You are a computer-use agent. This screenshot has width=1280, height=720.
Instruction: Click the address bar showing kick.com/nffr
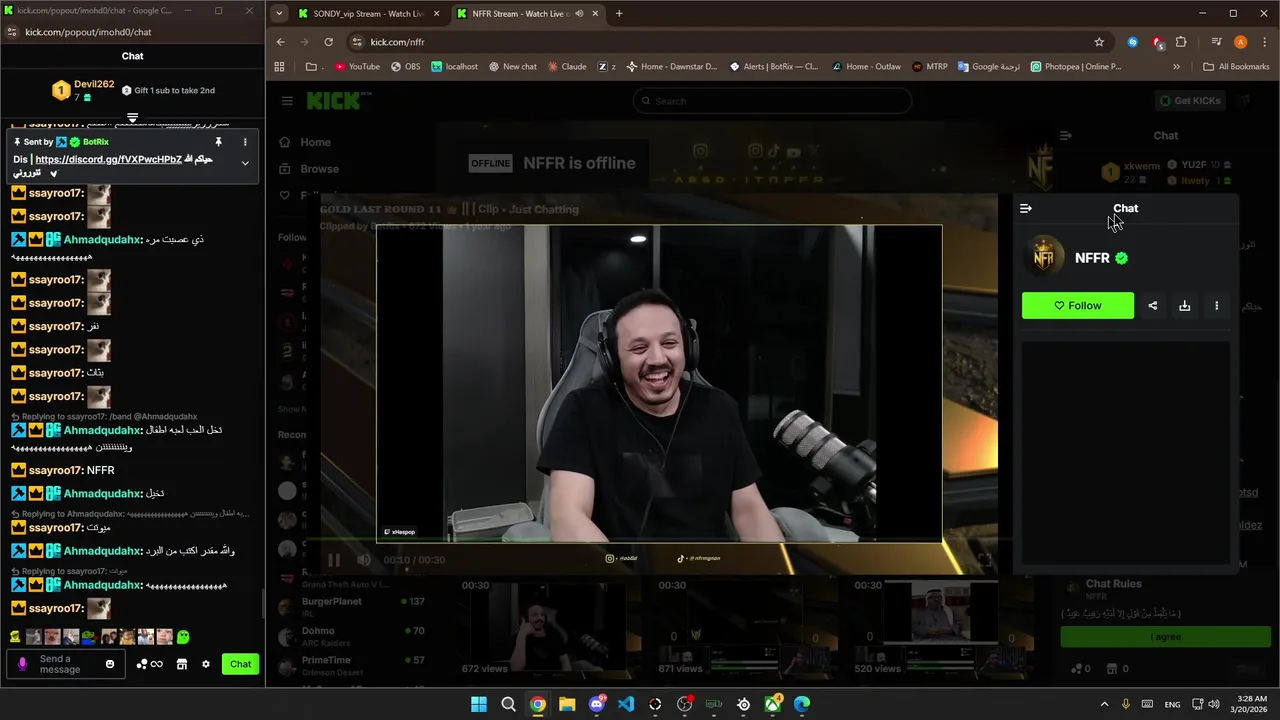pos(728,42)
